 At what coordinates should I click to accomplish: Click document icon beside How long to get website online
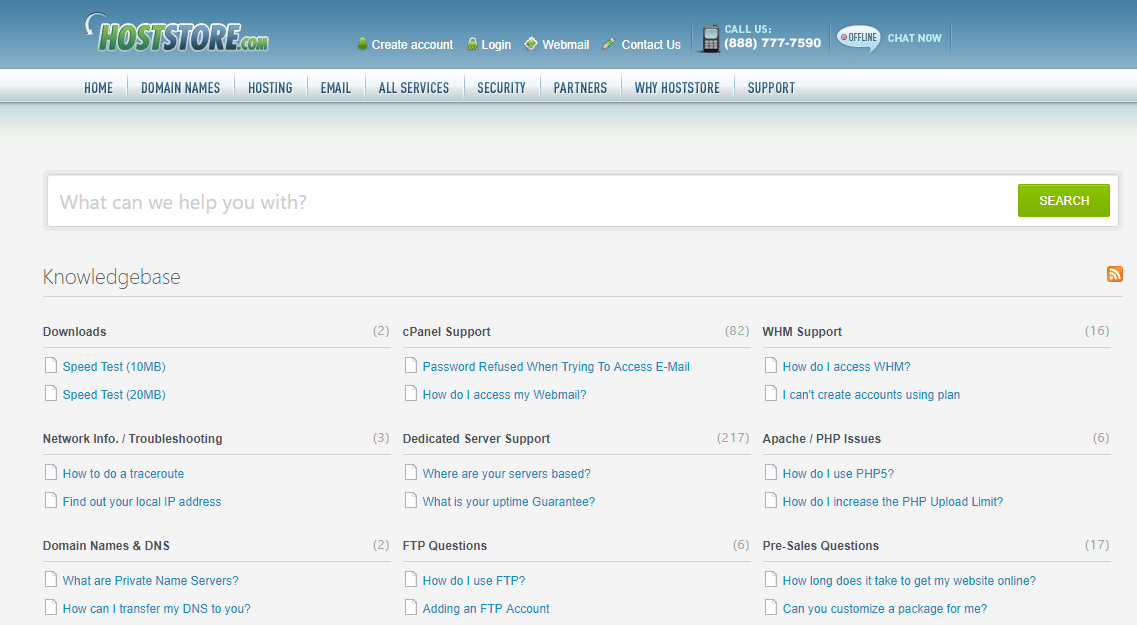tap(771, 579)
